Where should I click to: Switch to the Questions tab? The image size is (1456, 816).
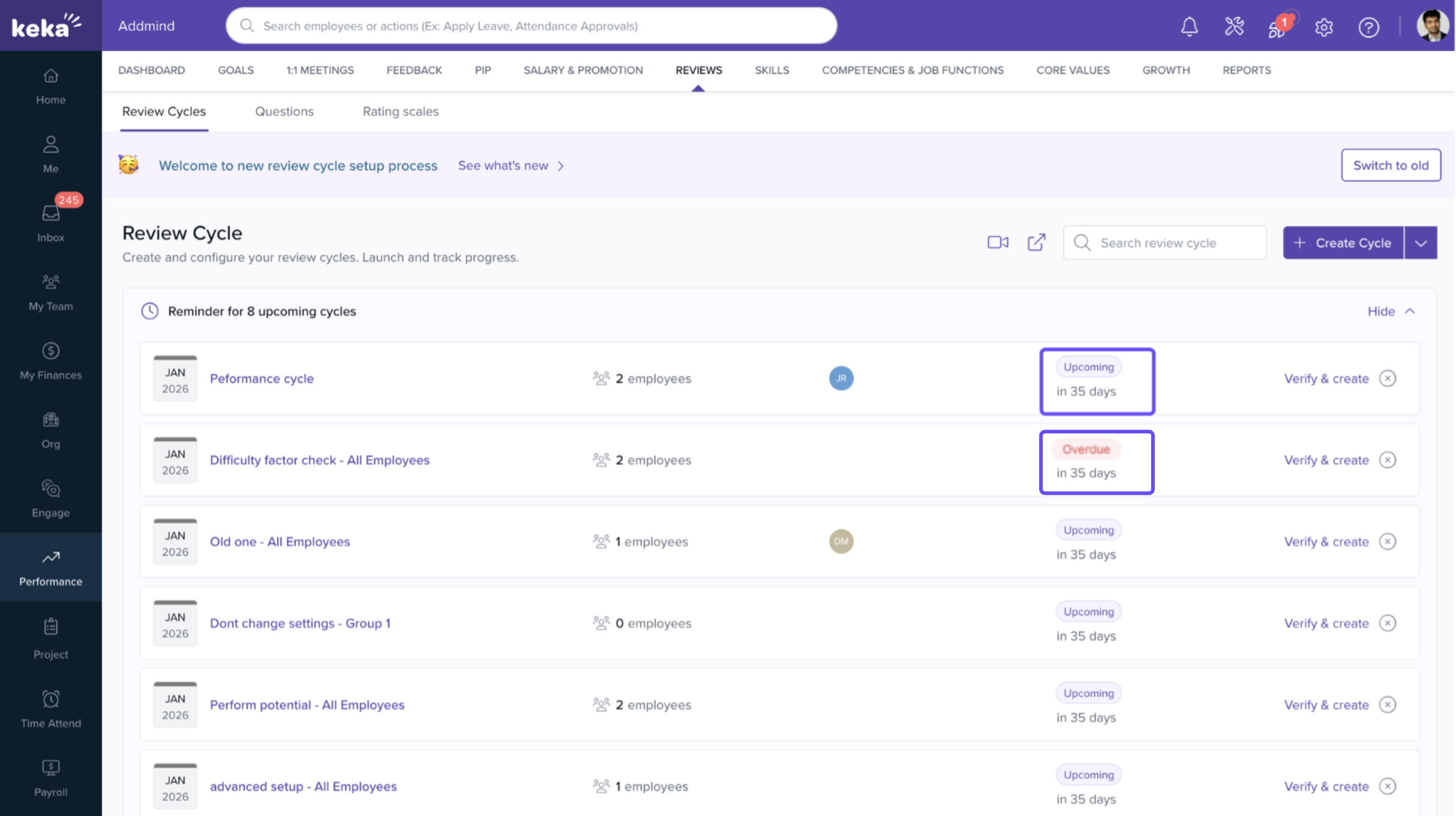coord(284,112)
